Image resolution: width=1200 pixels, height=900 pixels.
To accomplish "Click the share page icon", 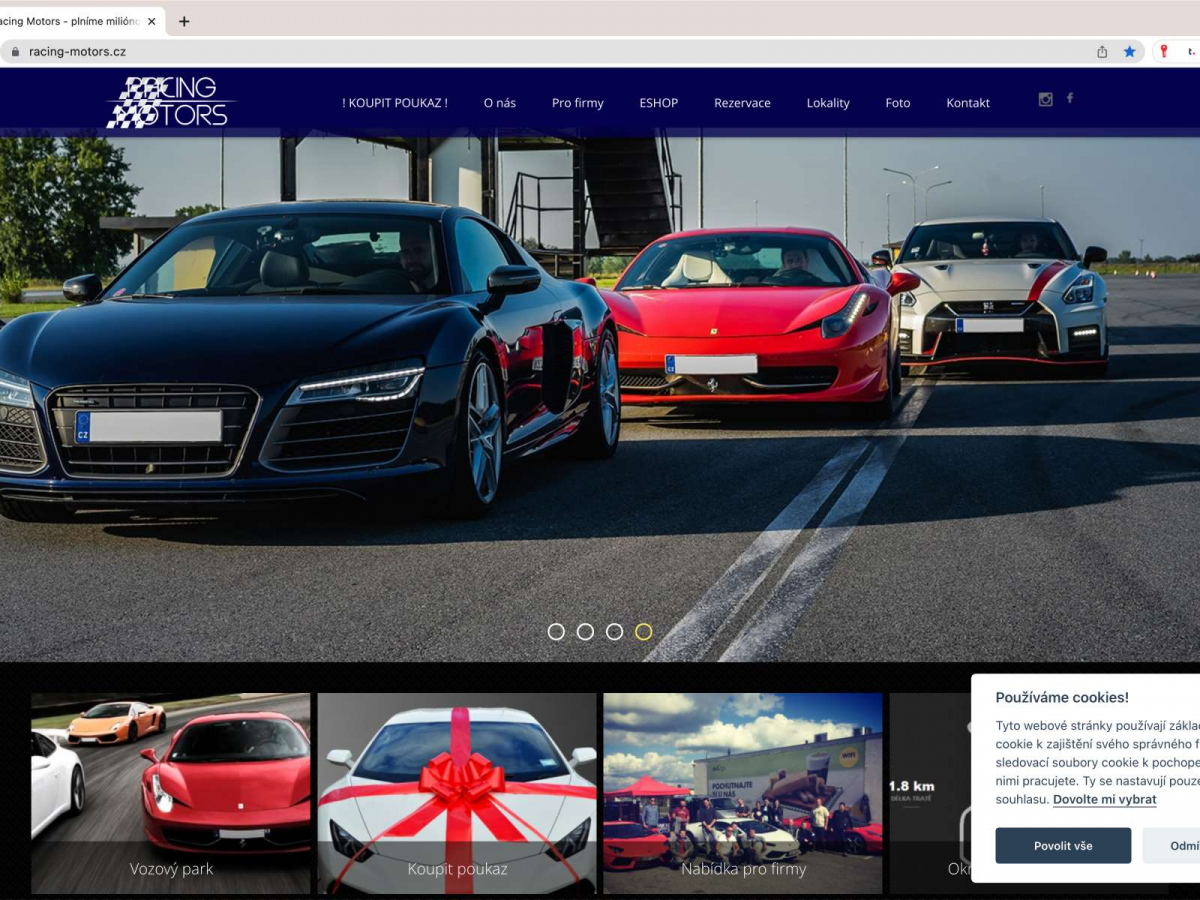I will [x=1102, y=52].
